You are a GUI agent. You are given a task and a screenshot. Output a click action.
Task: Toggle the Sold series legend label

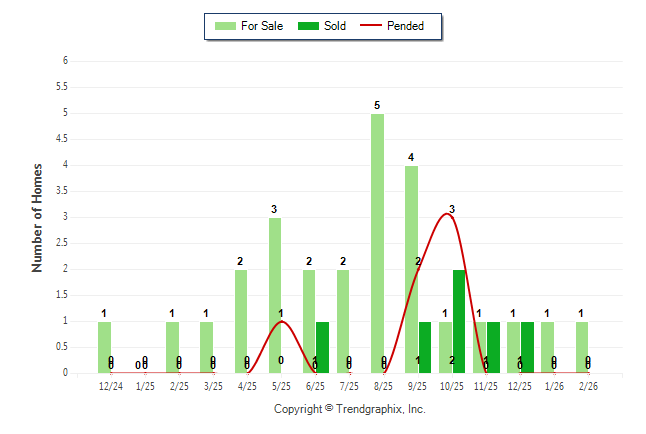pyautogui.click(x=335, y=26)
